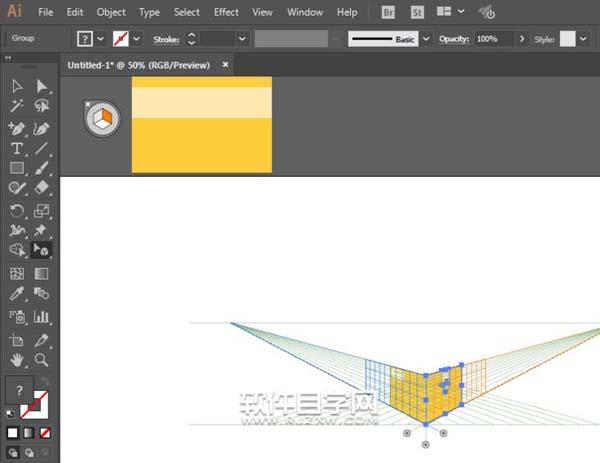Open the Help menu

tap(347, 12)
